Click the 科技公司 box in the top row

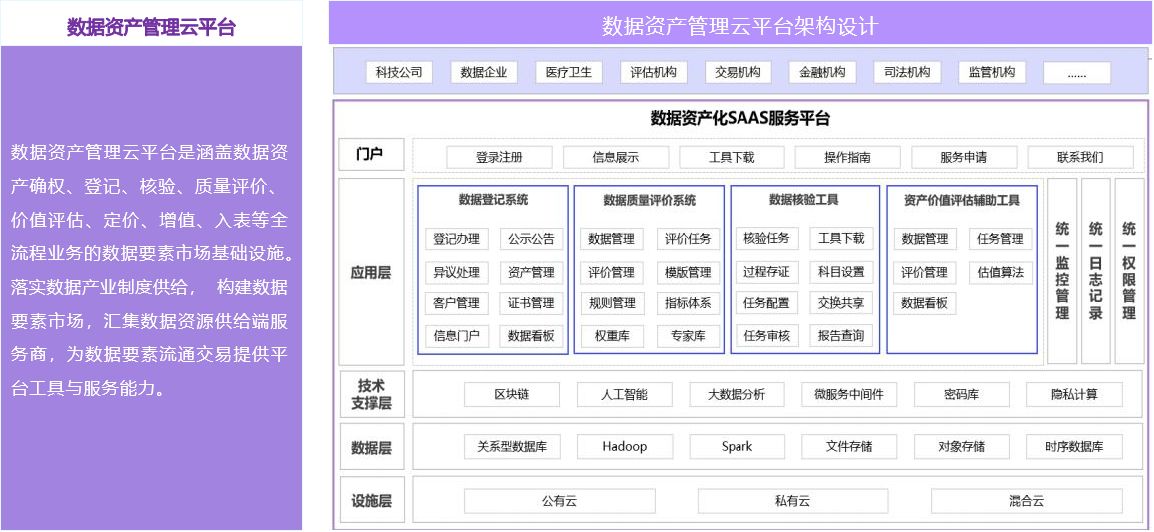point(399,72)
